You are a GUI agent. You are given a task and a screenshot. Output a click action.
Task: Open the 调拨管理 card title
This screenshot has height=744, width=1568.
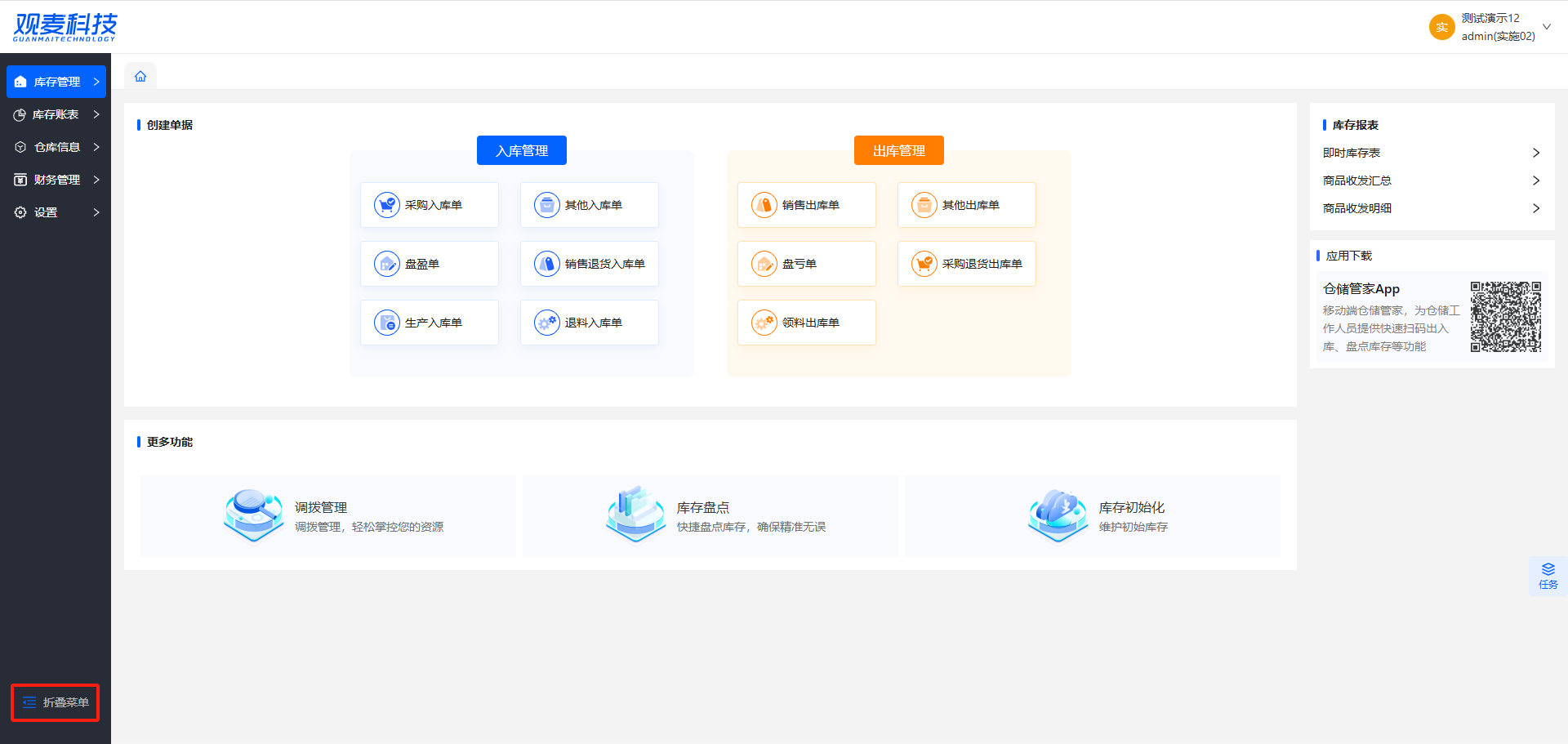(x=321, y=507)
